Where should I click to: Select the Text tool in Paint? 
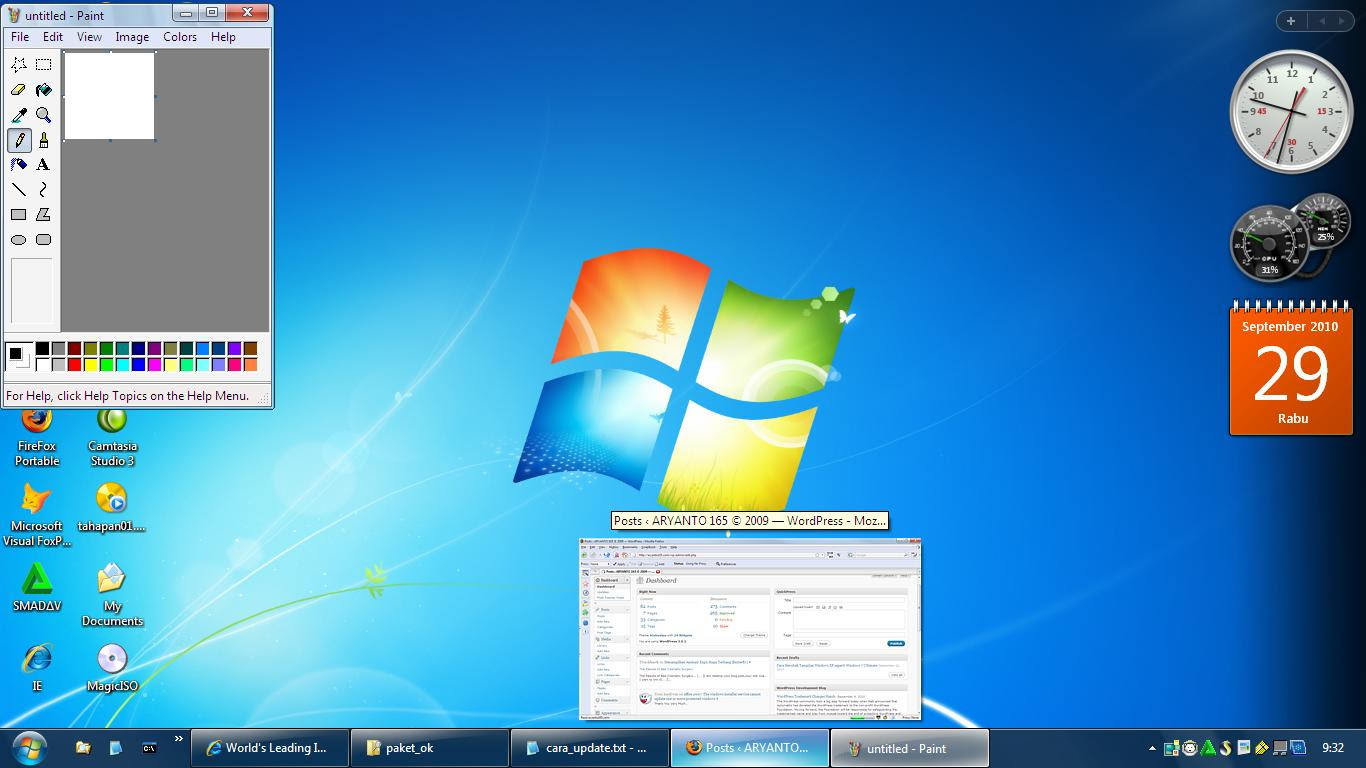42,164
